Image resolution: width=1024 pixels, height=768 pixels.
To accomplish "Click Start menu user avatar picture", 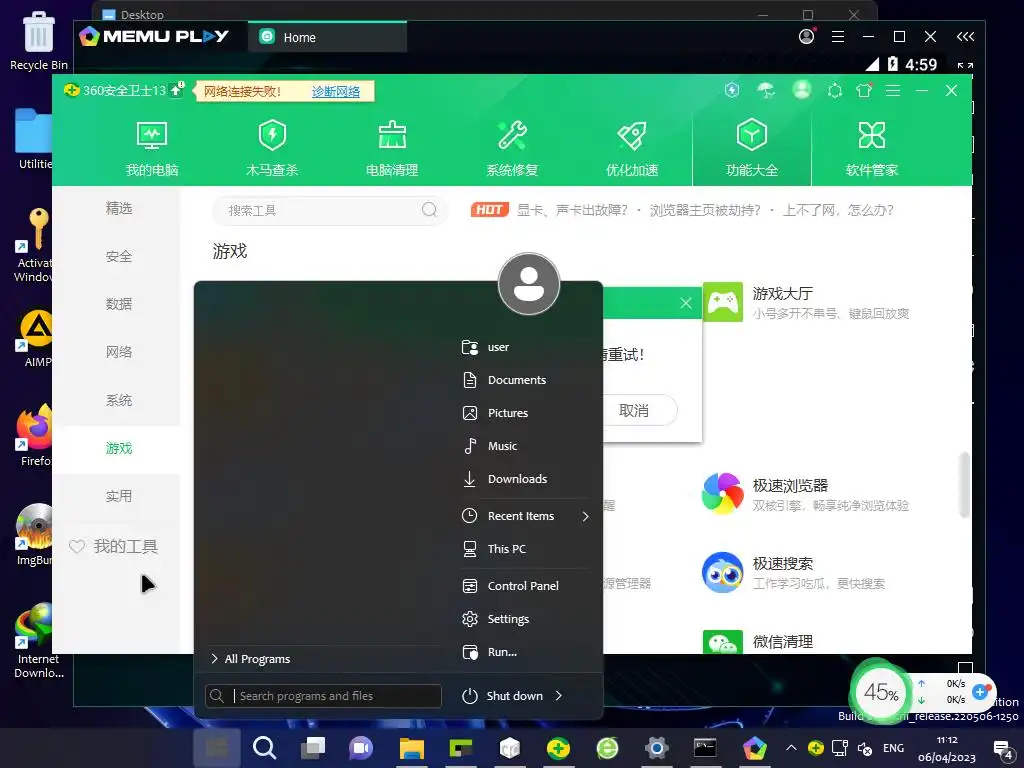I will pyautogui.click(x=529, y=284).
